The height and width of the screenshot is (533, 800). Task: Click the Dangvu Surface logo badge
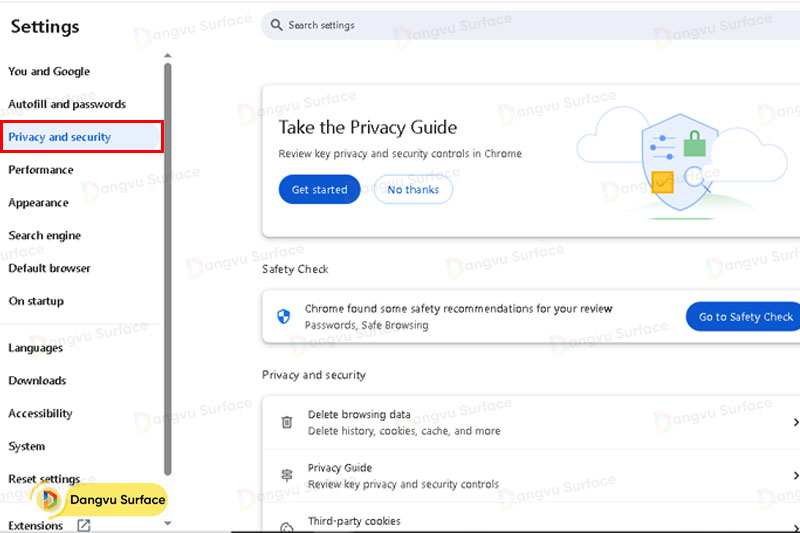(100, 499)
